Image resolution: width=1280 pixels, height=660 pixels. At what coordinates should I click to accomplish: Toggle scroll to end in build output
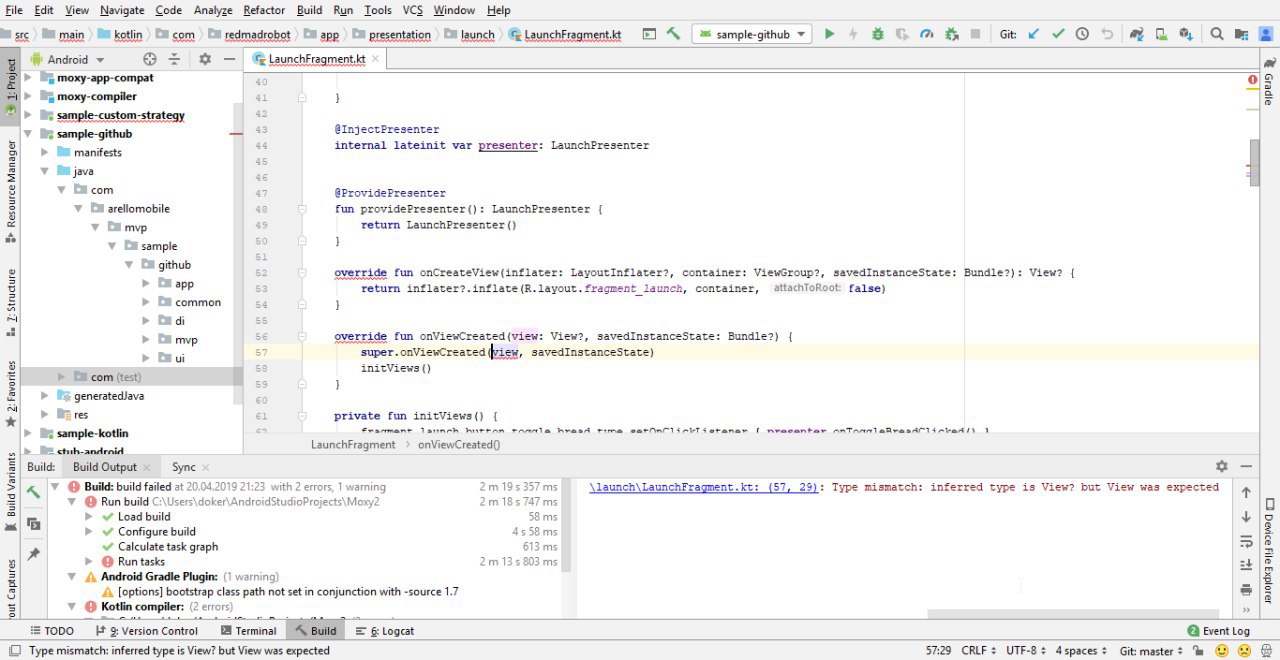click(1246, 565)
